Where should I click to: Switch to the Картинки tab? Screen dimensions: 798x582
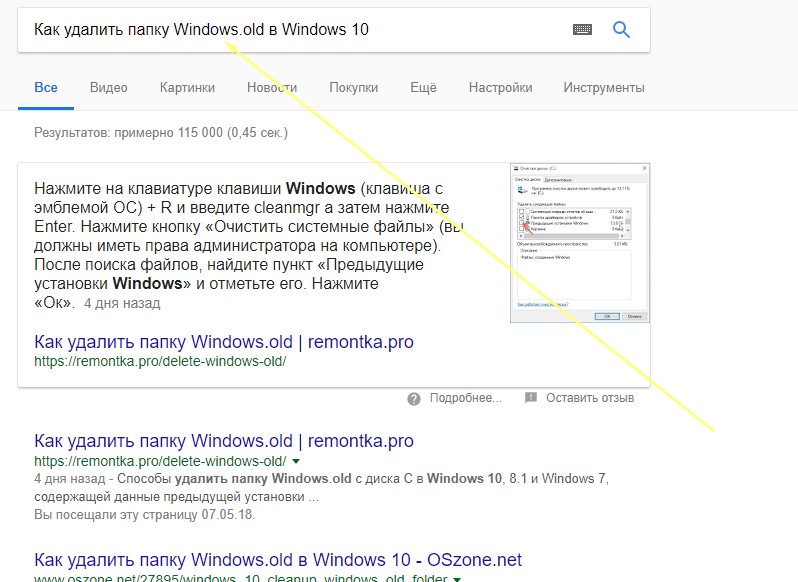coord(187,88)
